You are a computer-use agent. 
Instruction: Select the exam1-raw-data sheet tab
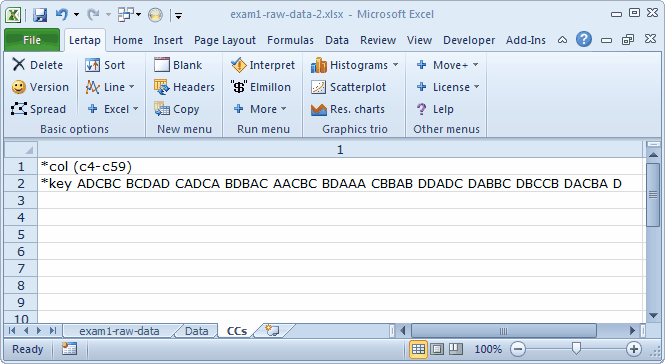coord(119,331)
